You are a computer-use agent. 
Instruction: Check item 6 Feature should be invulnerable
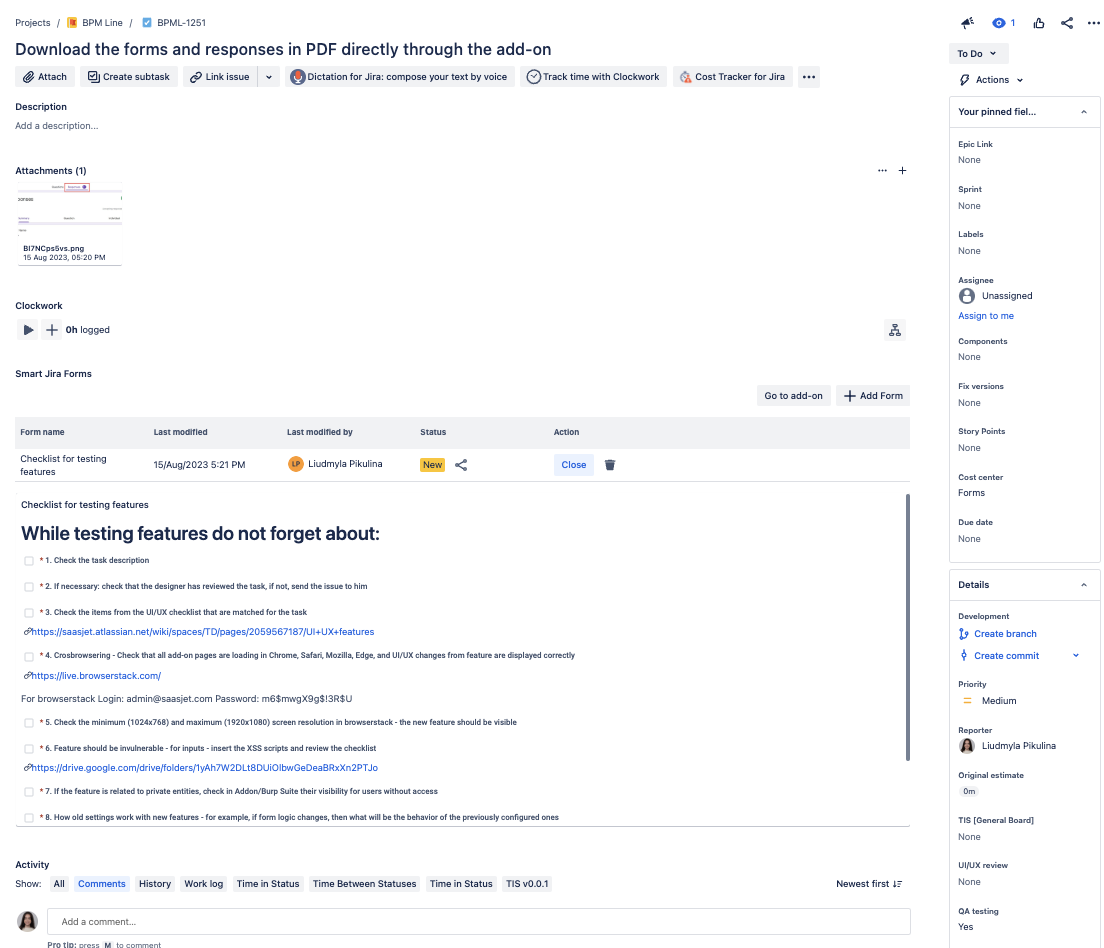click(x=29, y=749)
